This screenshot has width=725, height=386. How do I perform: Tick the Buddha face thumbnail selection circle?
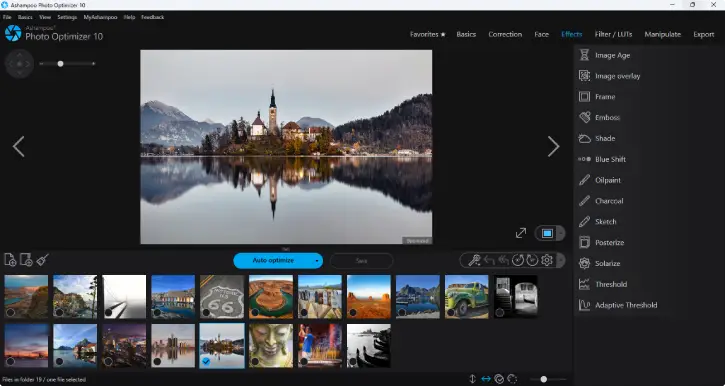(255, 361)
